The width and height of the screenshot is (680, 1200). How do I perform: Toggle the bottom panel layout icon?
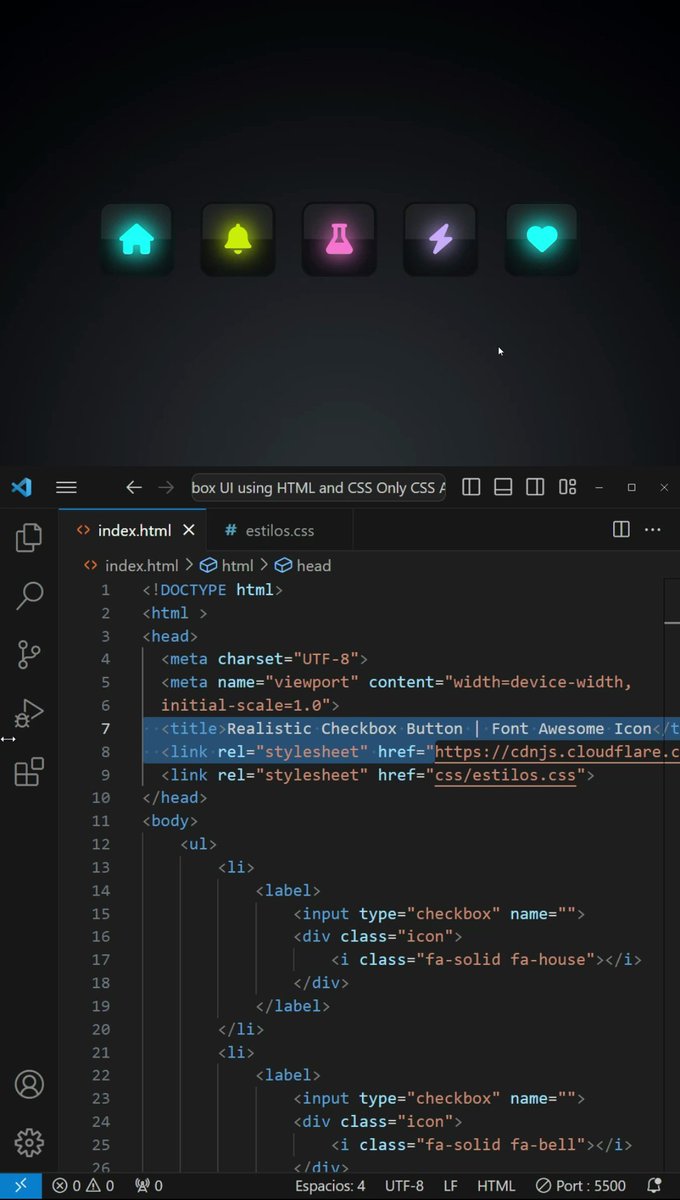503,487
